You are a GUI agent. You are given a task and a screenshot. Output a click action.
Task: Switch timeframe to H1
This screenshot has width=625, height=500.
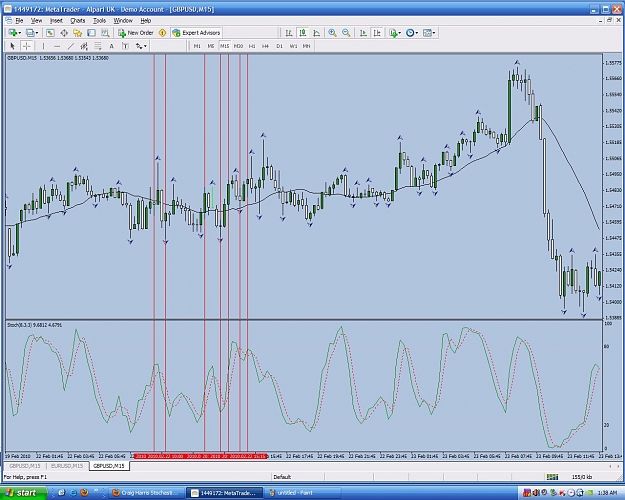coord(252,46)
